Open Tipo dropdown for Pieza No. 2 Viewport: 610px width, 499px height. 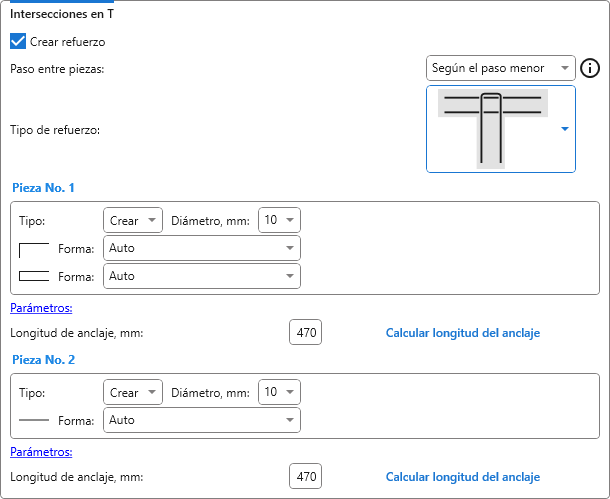[x=133, y=393]
